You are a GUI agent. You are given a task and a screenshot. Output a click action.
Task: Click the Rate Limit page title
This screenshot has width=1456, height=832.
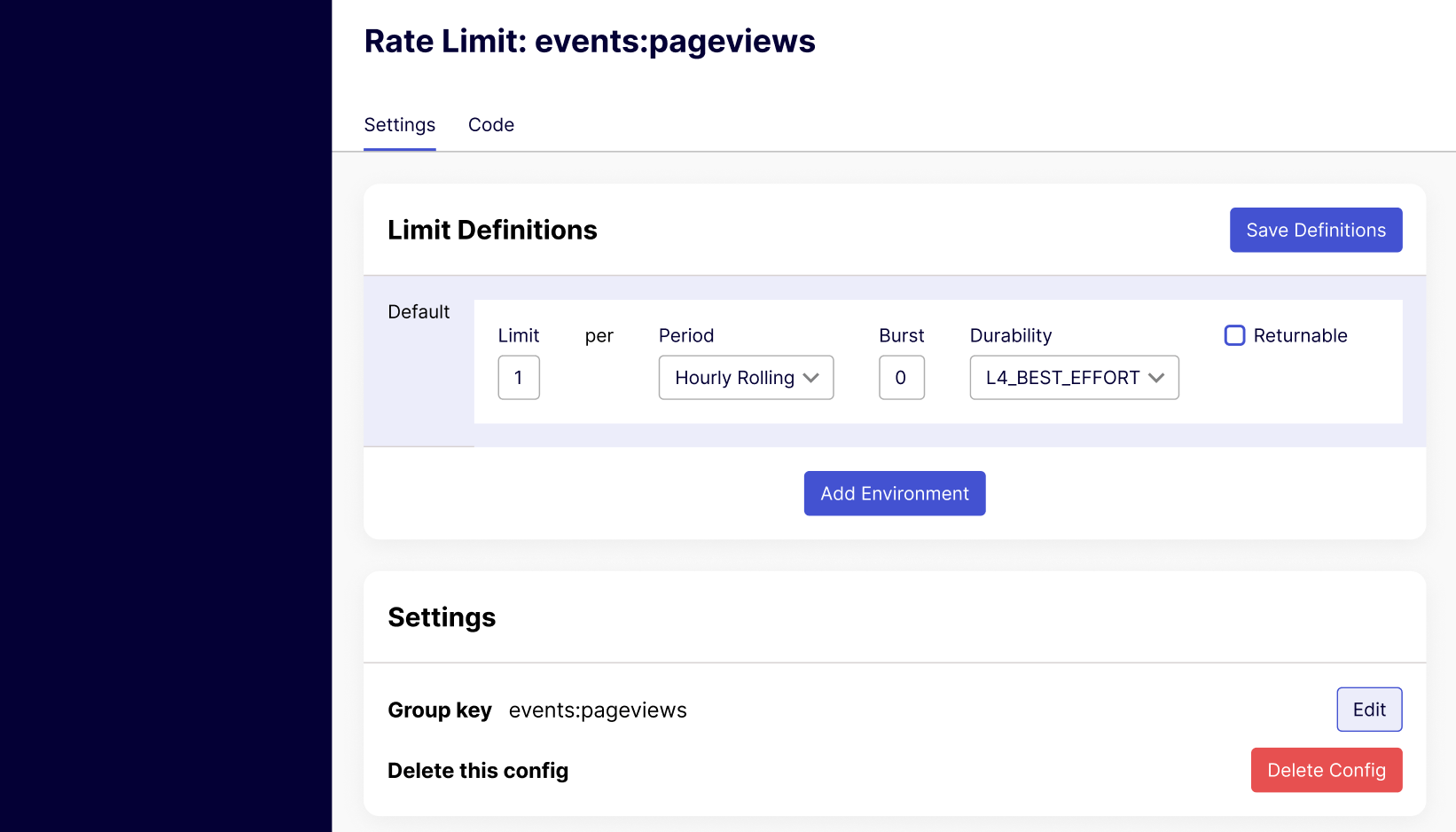tap(590, 42)
